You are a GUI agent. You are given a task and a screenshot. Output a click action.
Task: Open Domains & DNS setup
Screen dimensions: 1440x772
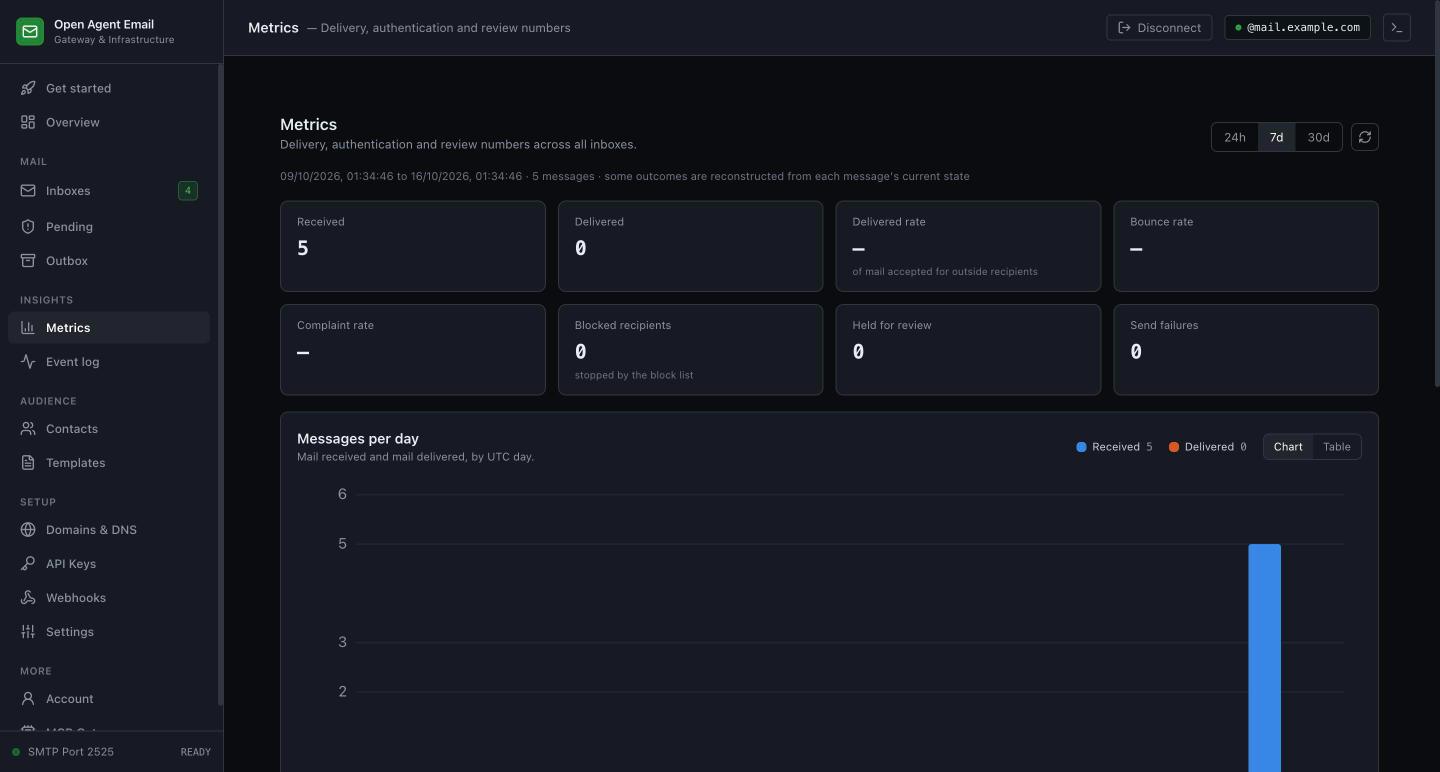pyautogui.click(x=109, y=529)
